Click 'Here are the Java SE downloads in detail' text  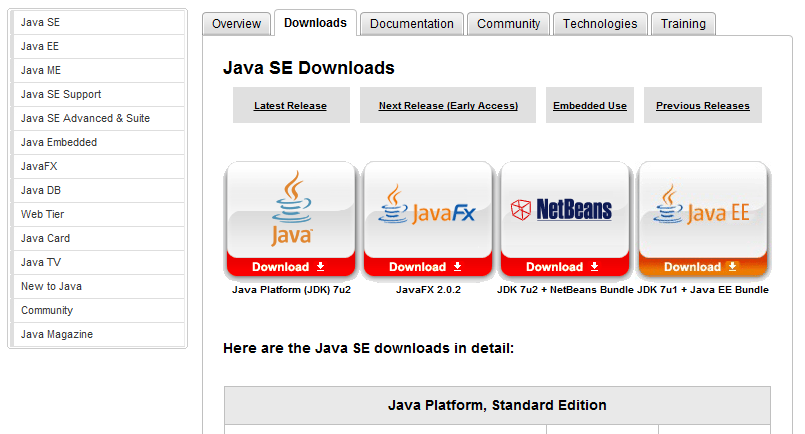(368, 348)
